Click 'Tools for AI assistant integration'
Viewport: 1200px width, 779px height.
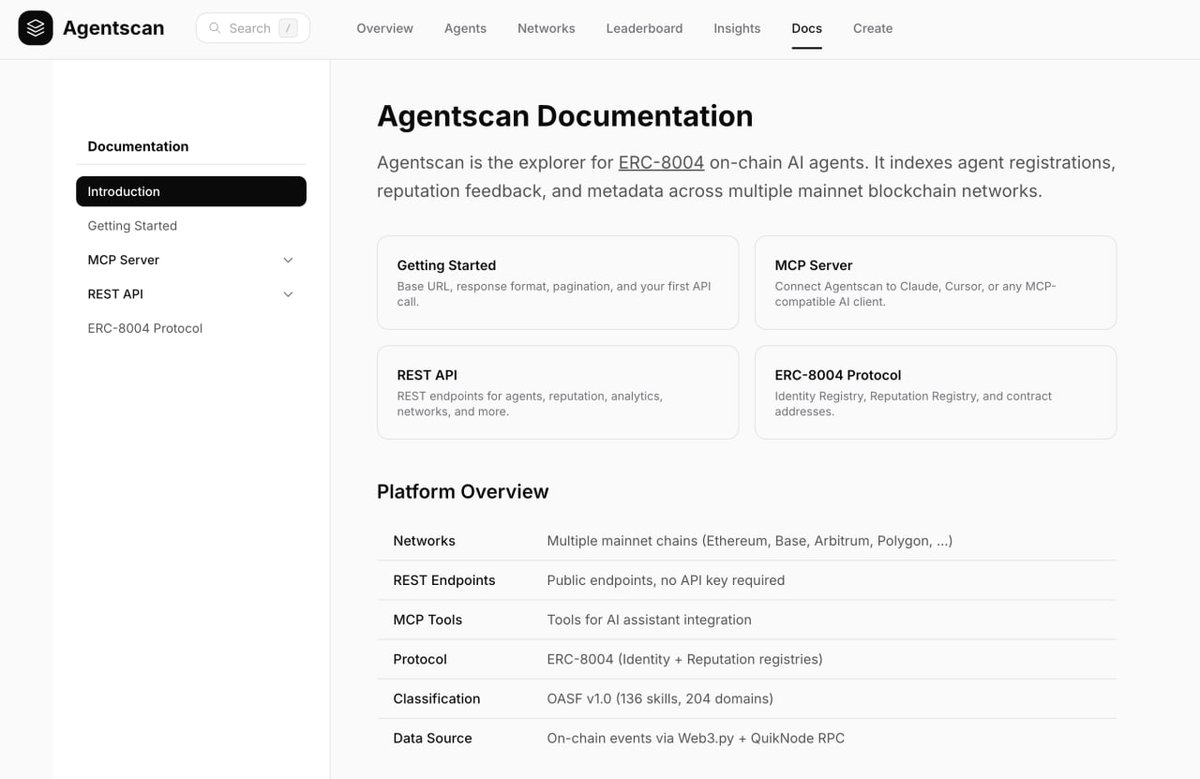coord(649,620)
